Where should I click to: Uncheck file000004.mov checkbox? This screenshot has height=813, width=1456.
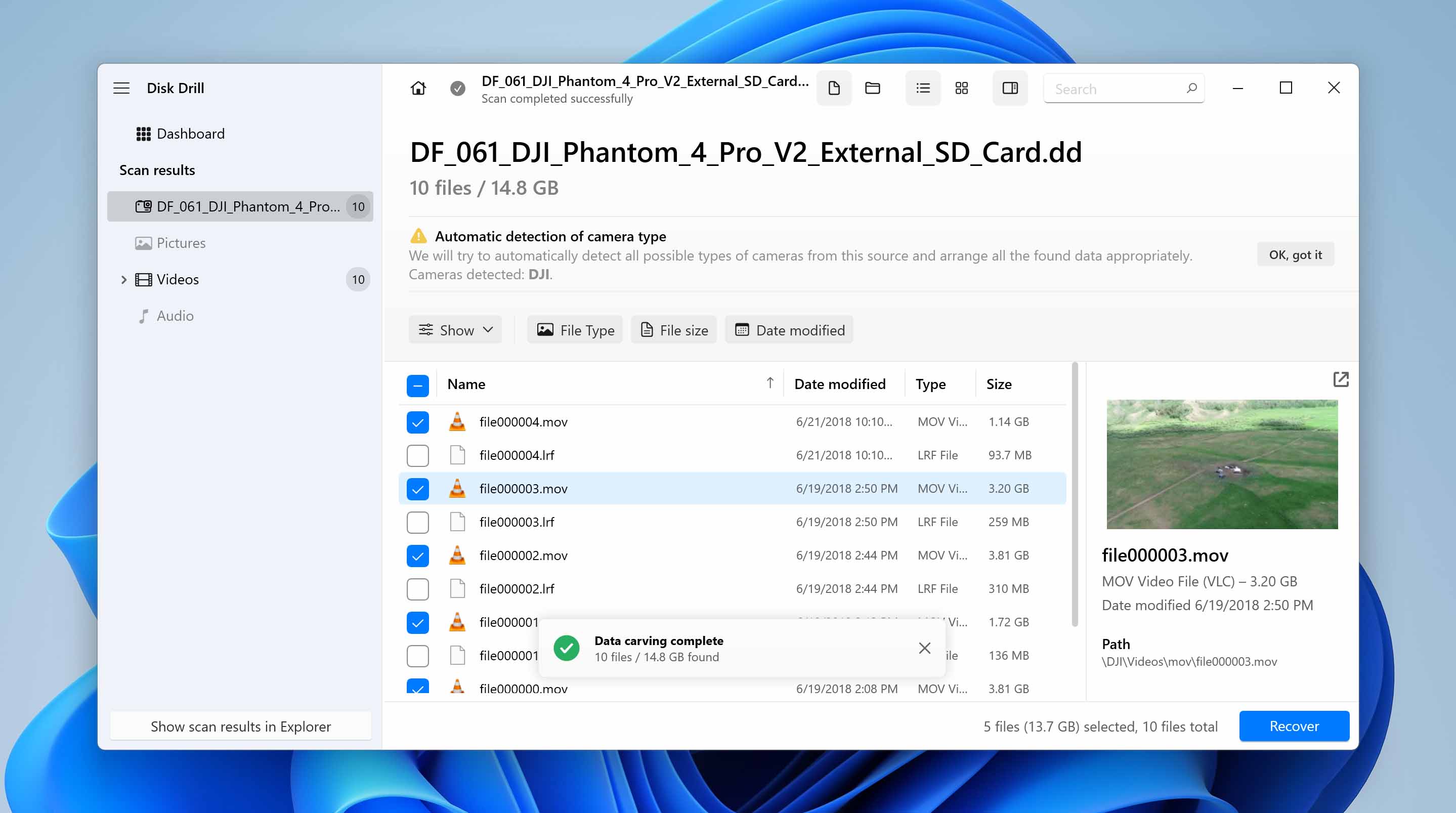[418, 422]
